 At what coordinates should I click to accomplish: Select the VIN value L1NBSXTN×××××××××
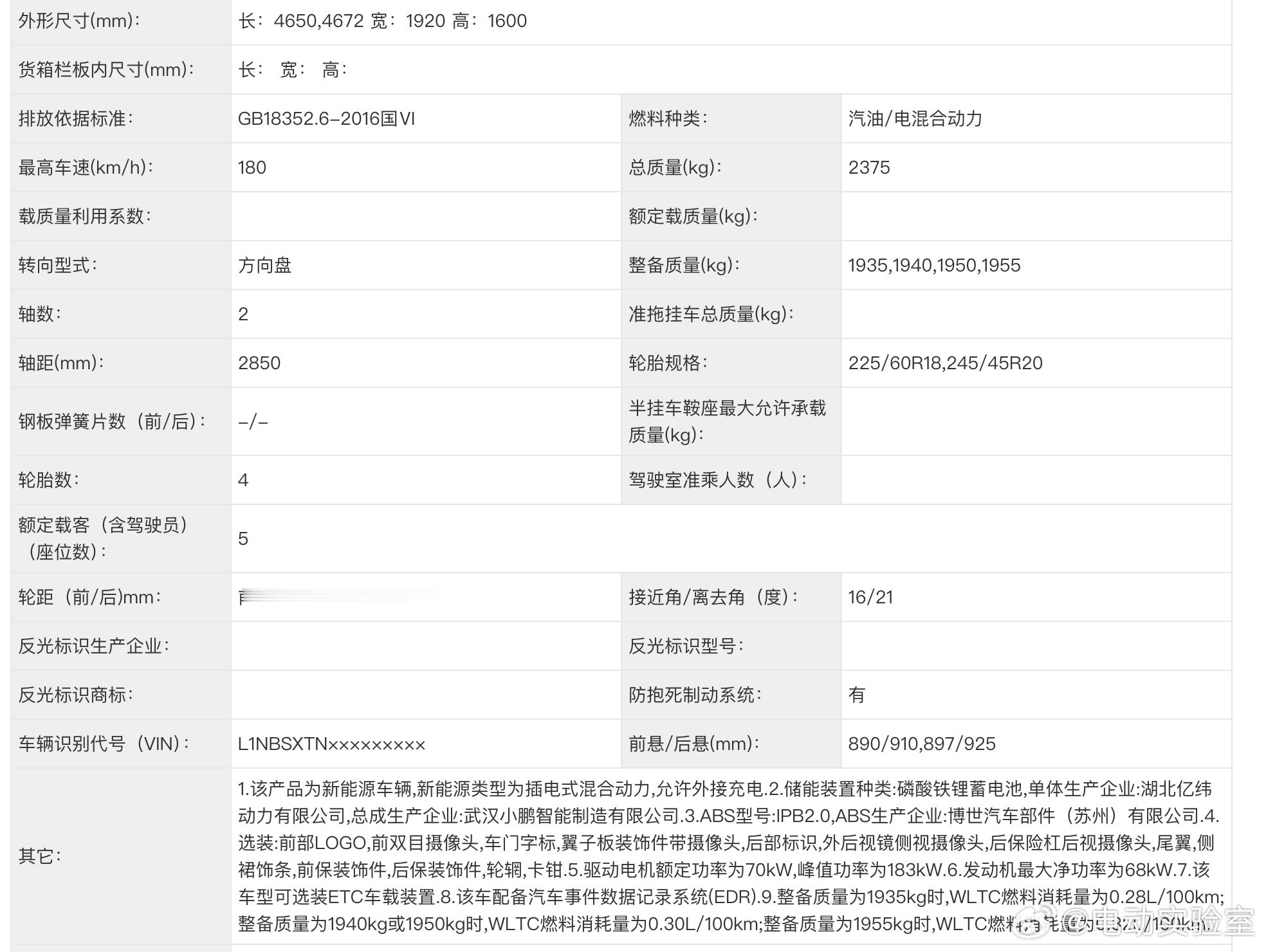point(332,744)
